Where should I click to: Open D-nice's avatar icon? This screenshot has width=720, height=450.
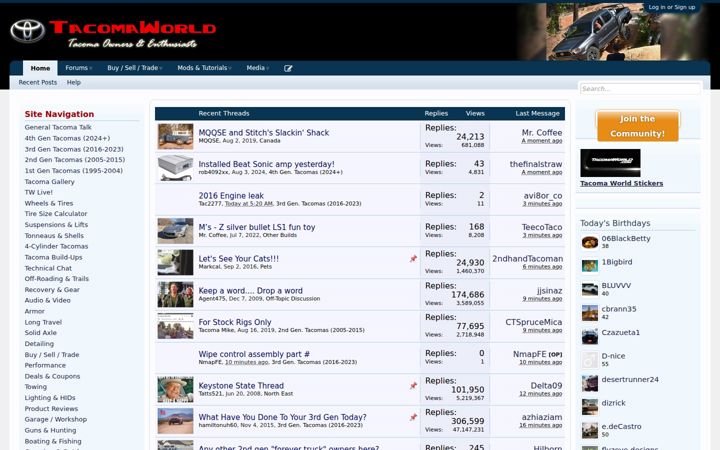click(590, 359)
